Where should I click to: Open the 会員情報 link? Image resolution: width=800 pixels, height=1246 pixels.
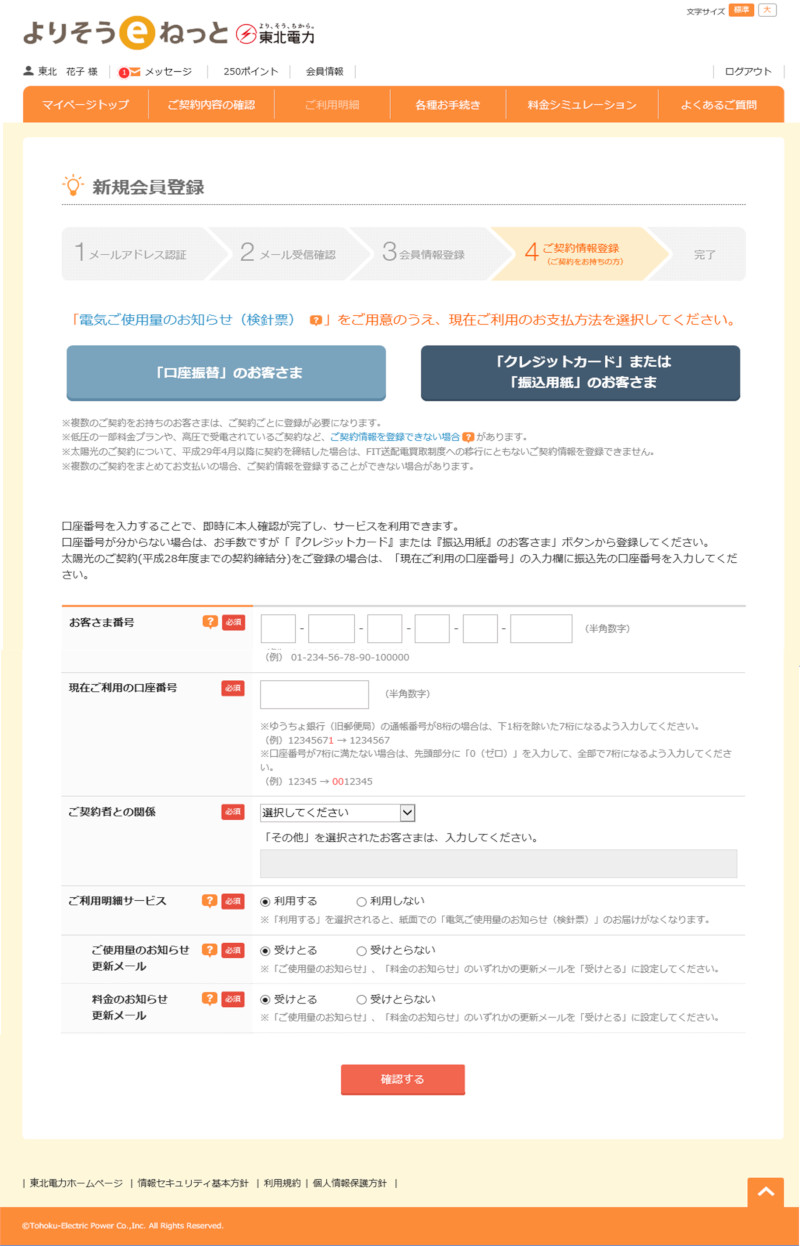(x=324, y=72)
